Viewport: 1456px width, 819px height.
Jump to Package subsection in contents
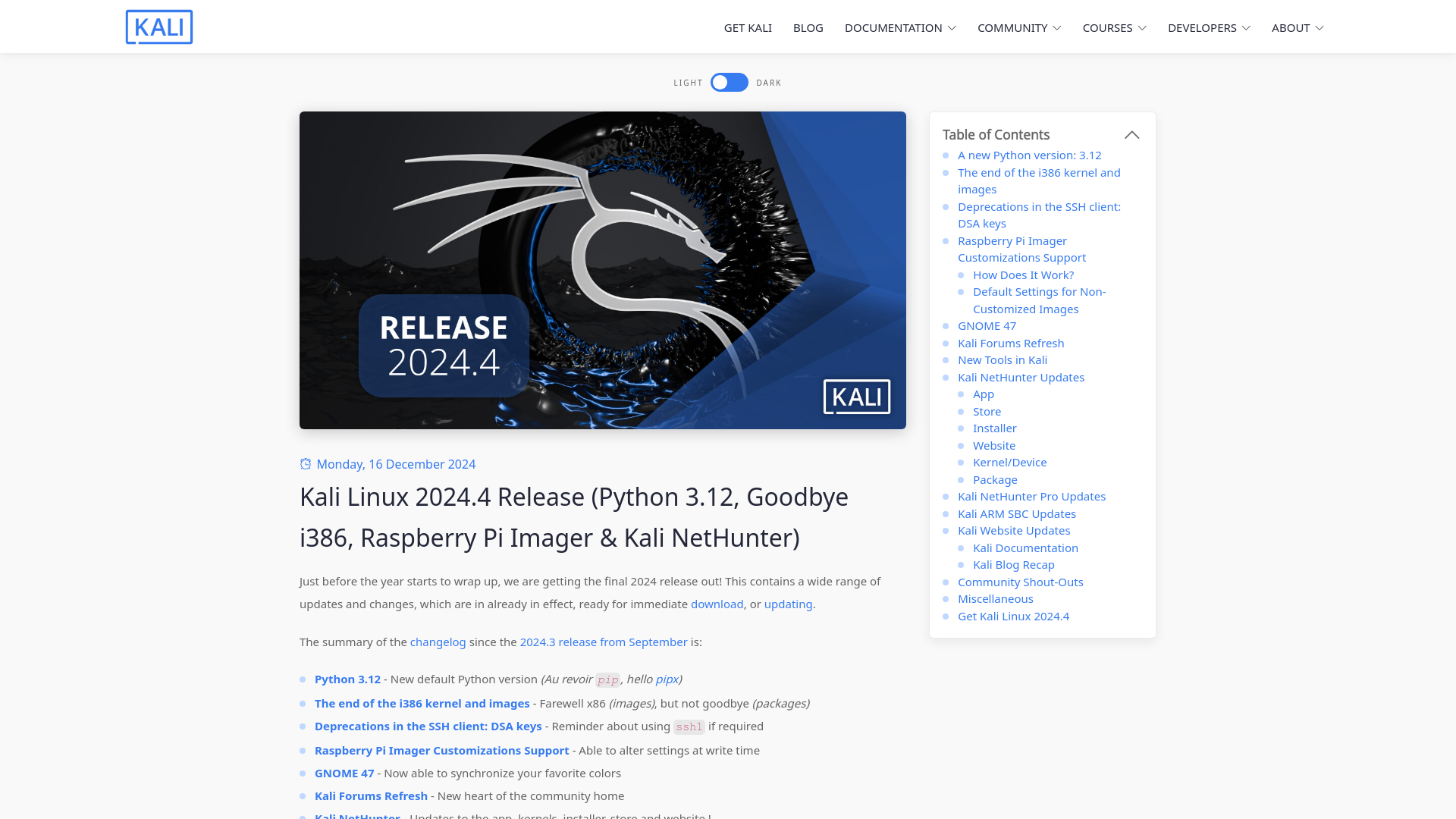[x=995, y=480]
